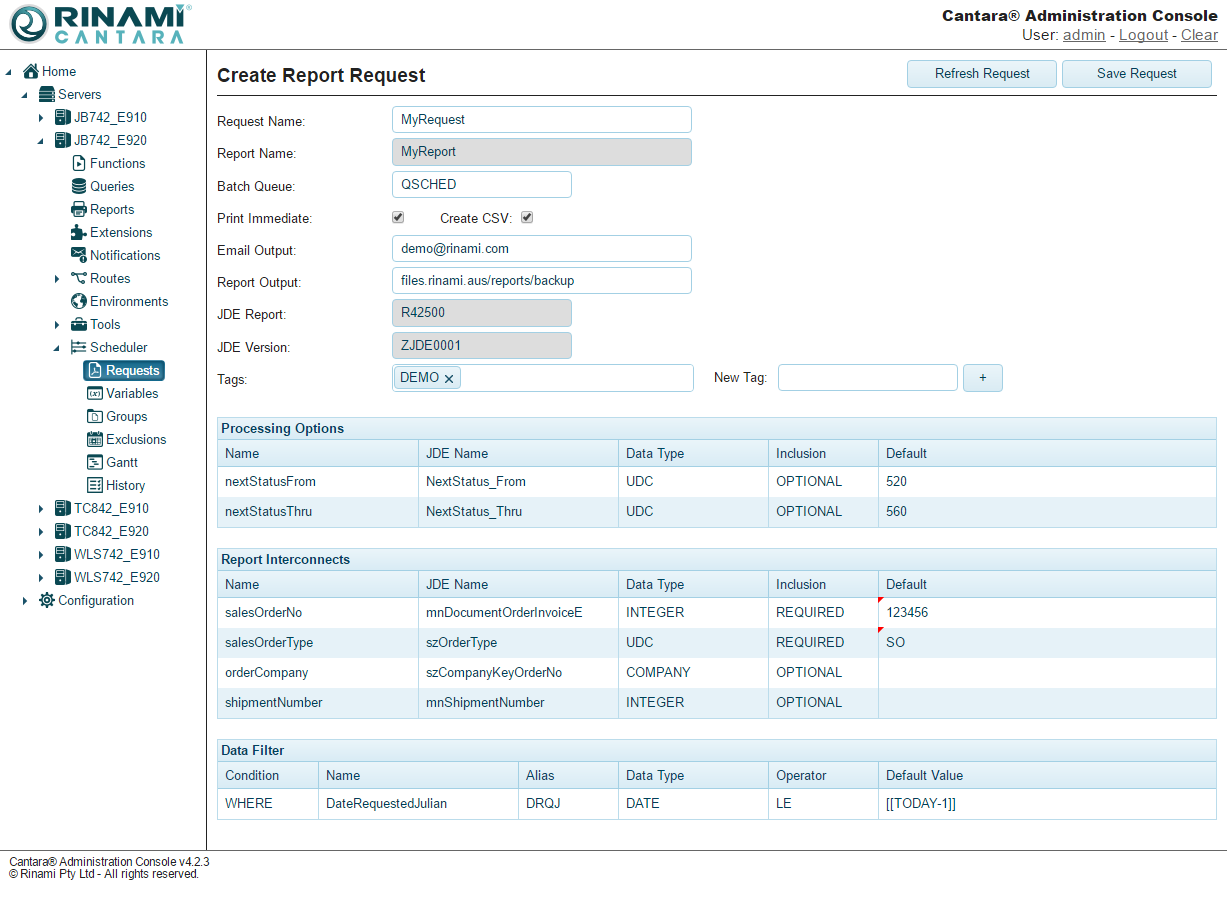1227x900 pixels.
Task: Expand the Routes tree node
Action: click(x=57, y=279)
